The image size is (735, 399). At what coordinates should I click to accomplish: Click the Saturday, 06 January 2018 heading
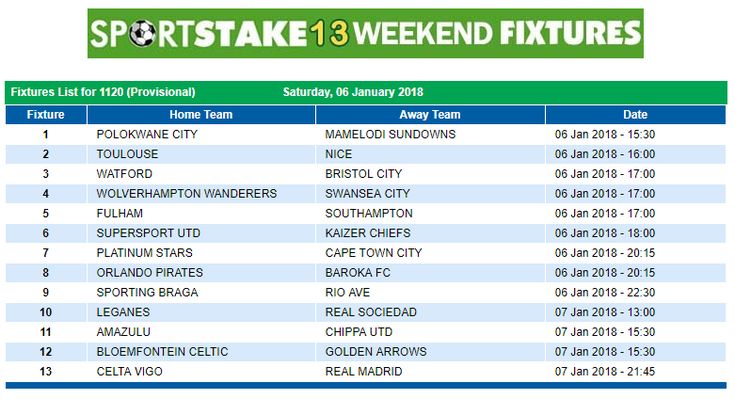(353, 92)
